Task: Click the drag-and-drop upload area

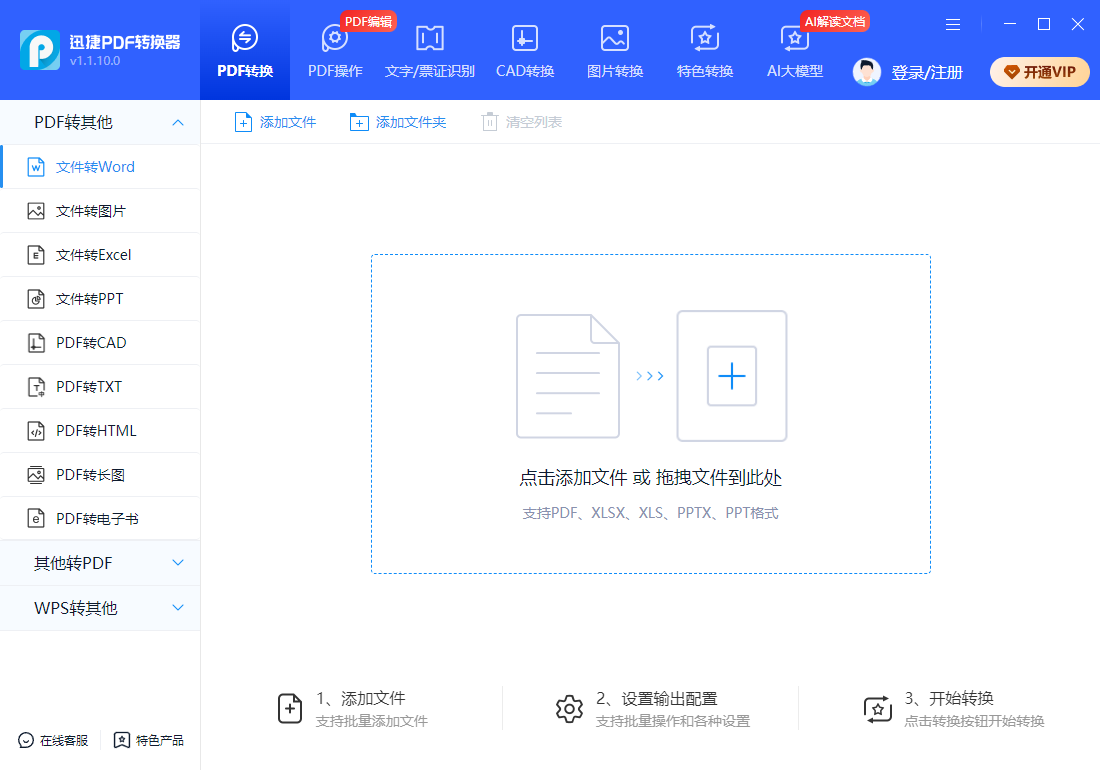Action: [x=650, y=414]
